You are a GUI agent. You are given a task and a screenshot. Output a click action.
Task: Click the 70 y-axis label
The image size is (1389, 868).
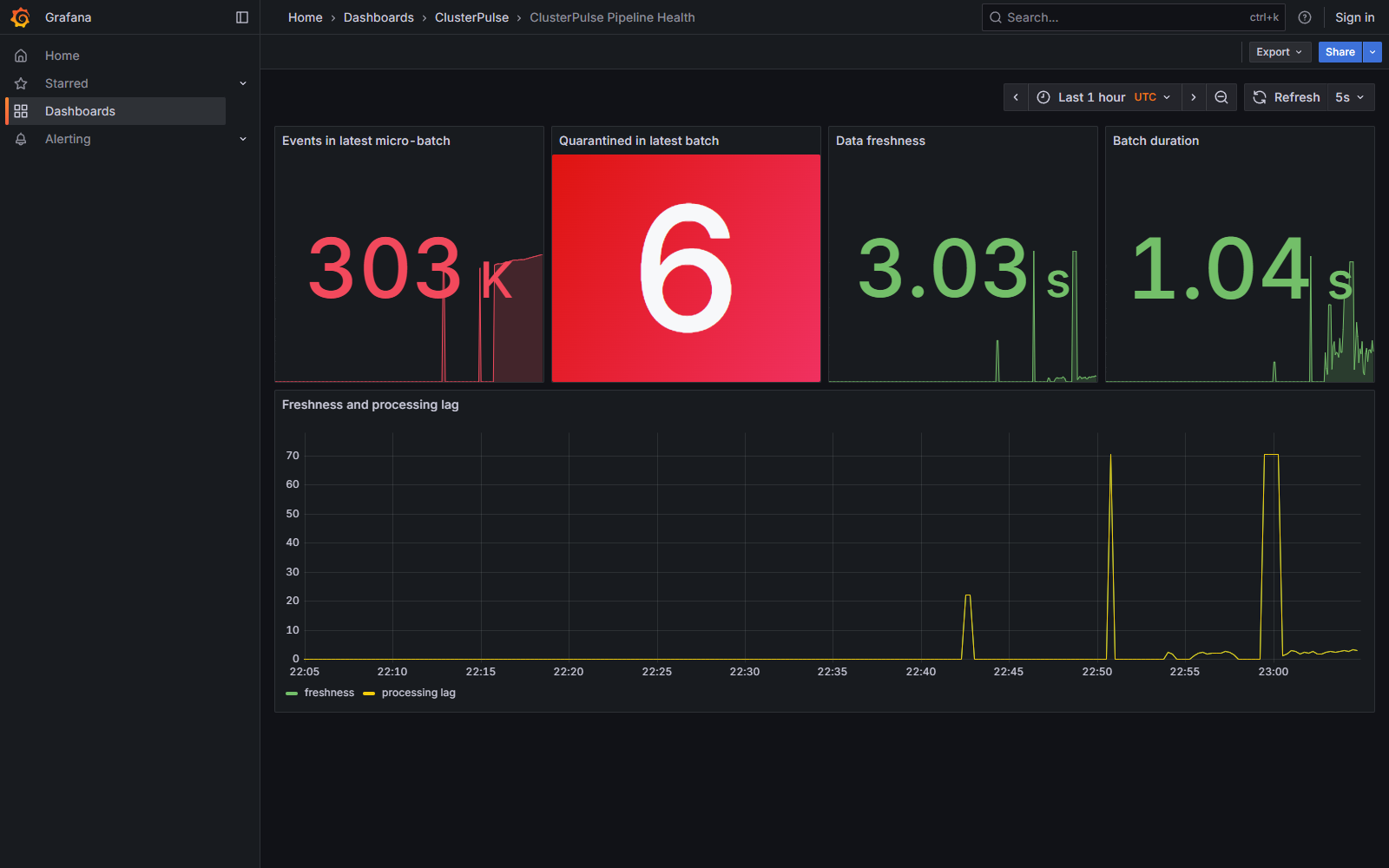293,456
